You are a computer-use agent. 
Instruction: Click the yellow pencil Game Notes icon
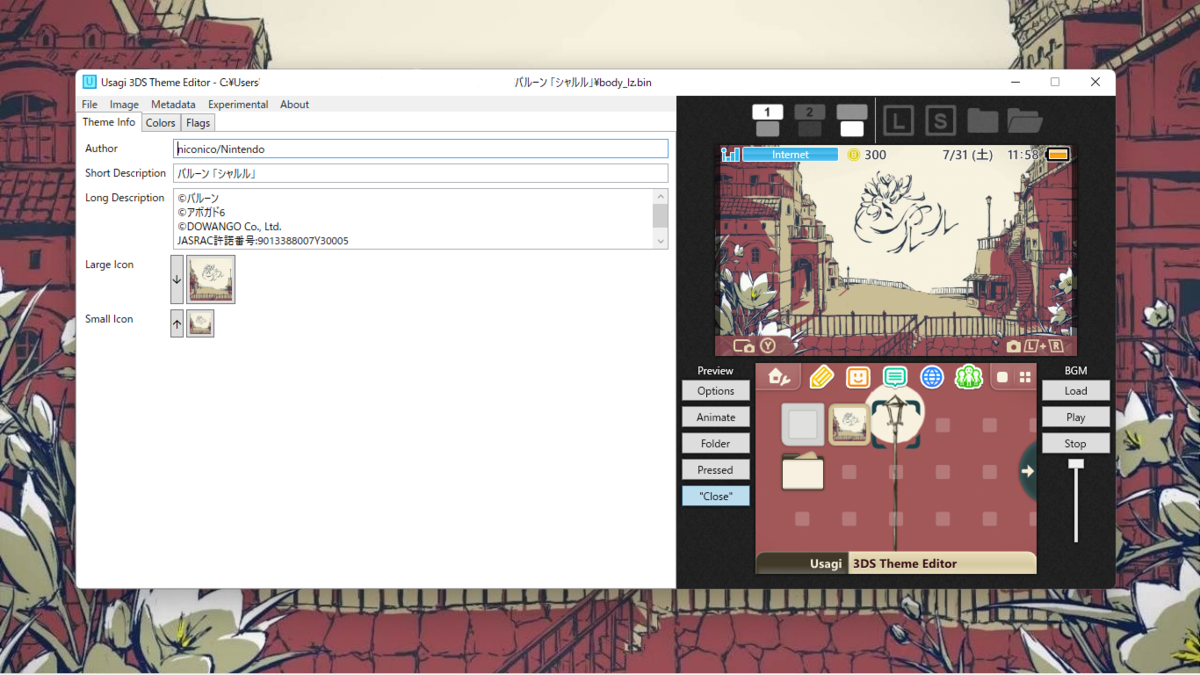click(821, 377)
